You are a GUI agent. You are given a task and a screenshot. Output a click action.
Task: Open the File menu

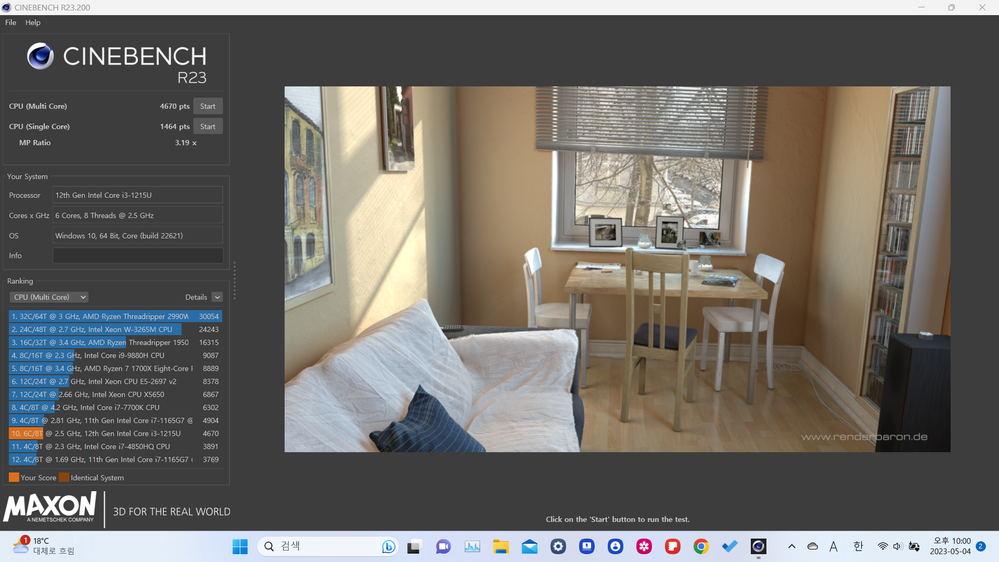pos(11,22)
